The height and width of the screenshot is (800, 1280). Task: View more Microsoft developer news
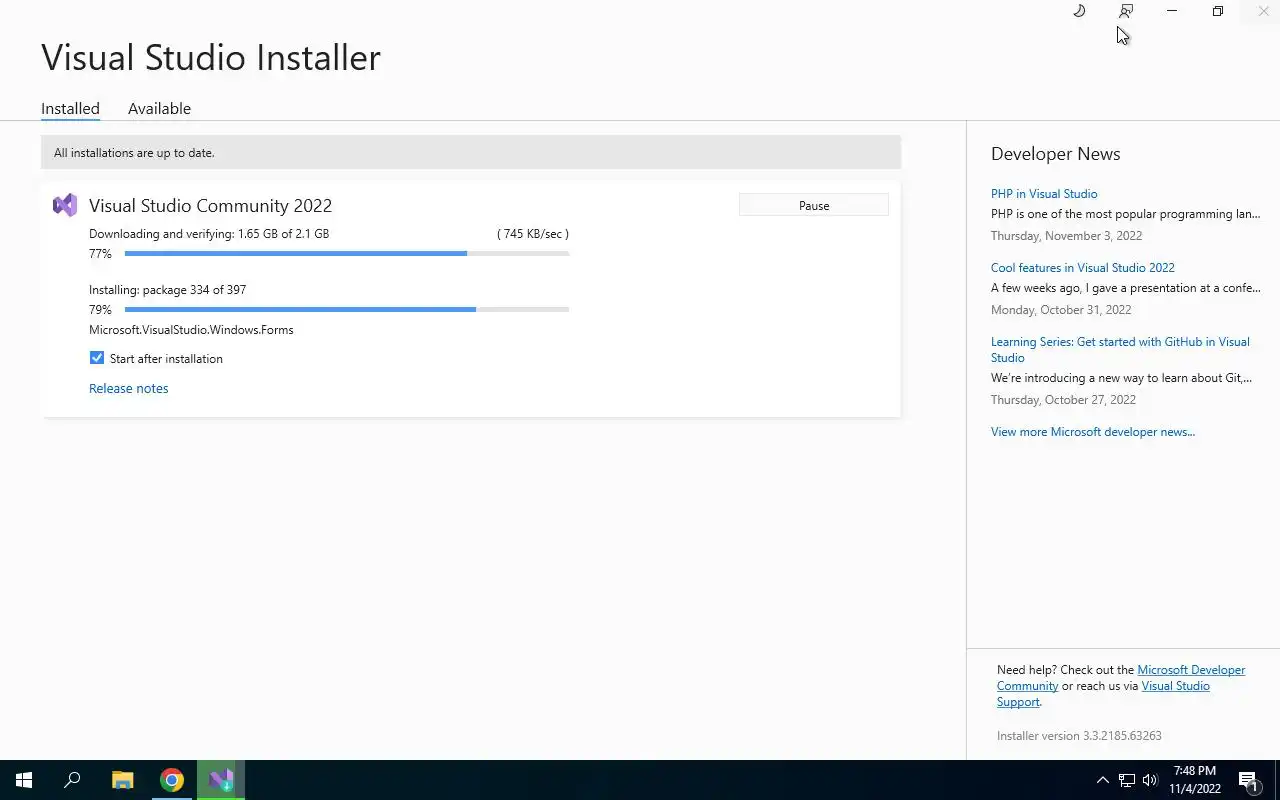[1093, 432]
